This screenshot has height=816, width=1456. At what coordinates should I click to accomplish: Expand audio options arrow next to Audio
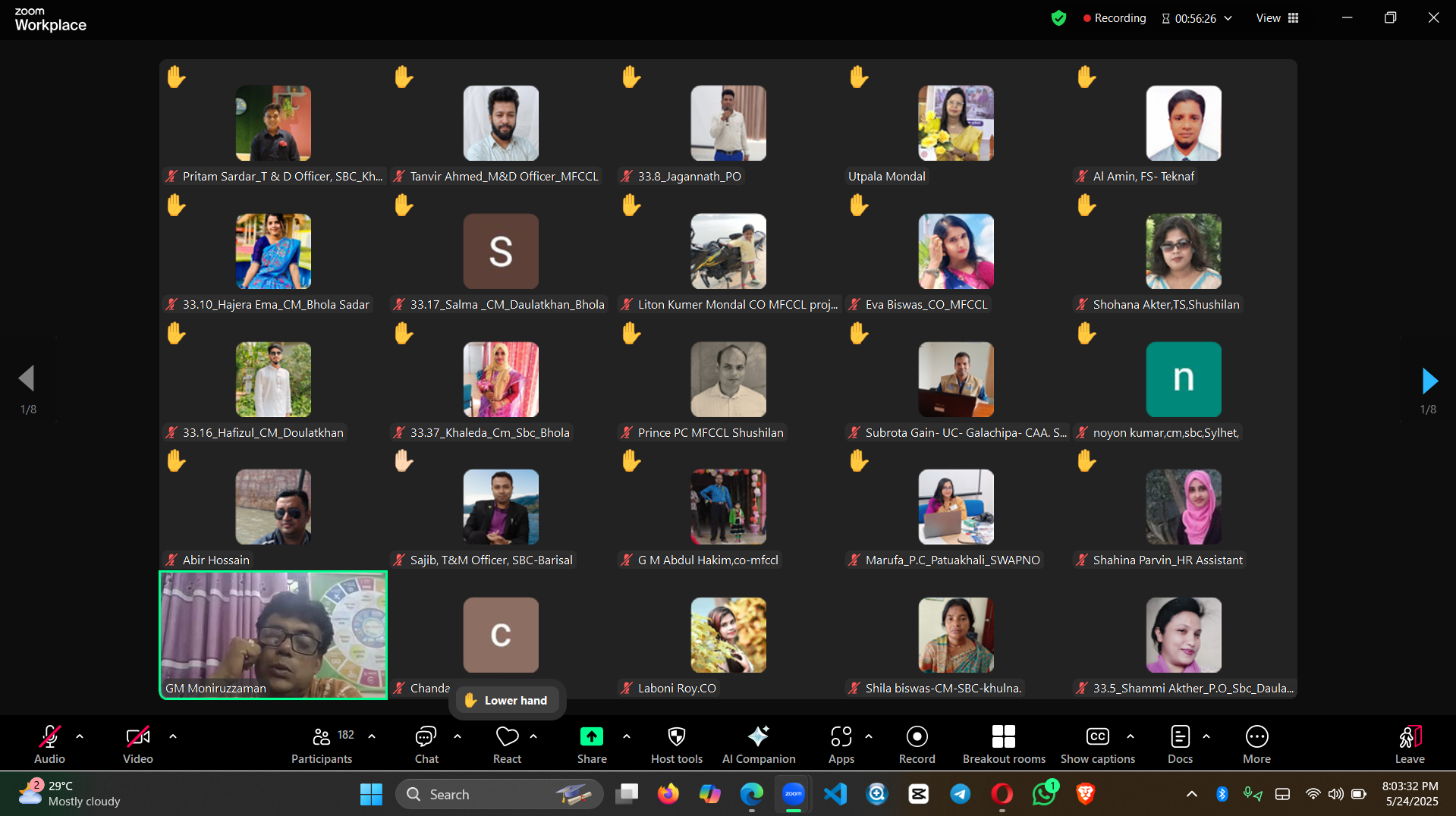80,736
